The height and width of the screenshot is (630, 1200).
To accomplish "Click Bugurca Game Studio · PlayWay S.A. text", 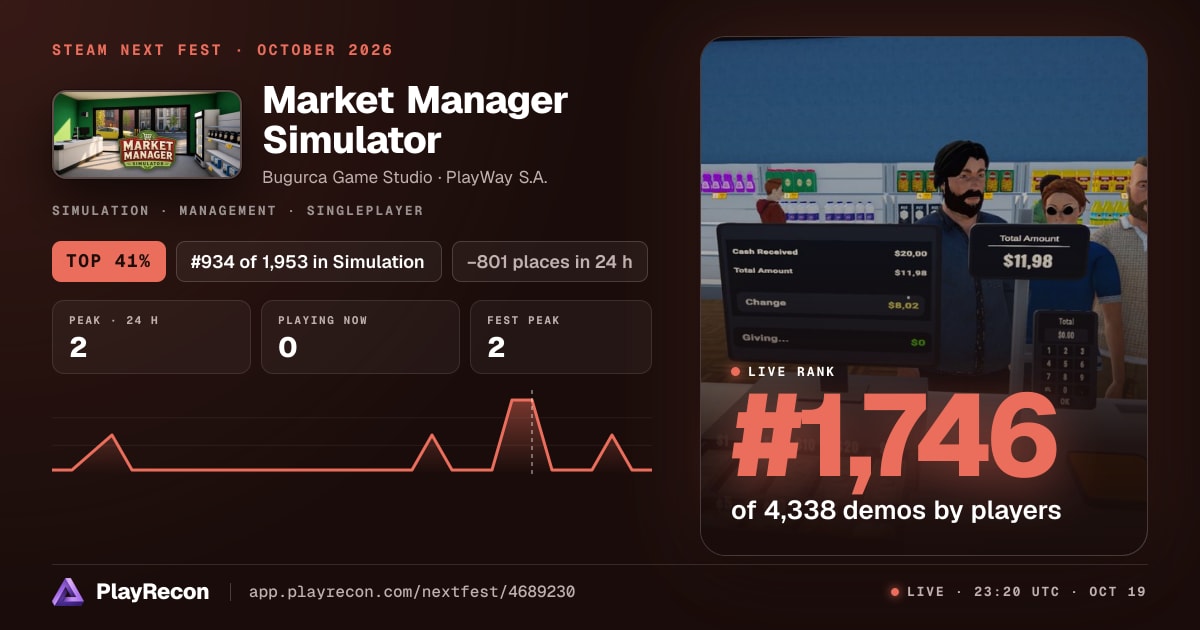I will 405,177.
